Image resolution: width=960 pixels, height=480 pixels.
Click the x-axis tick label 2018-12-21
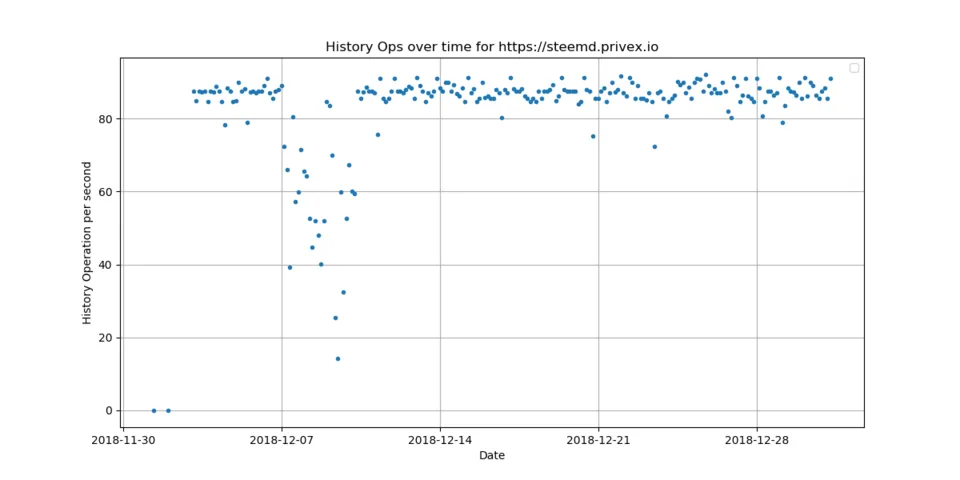click(598, 440)
